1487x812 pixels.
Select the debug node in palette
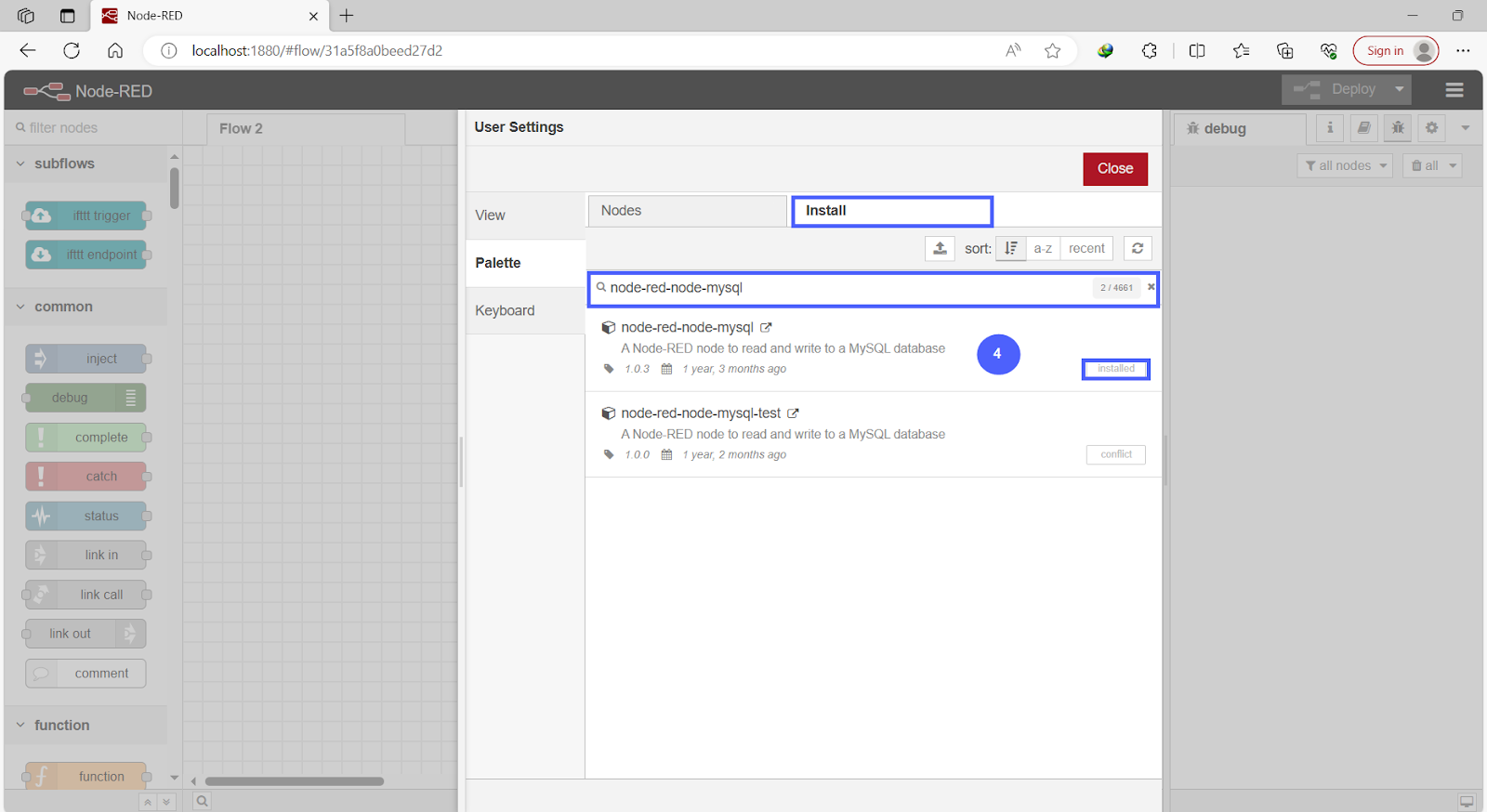click(86, 398)
